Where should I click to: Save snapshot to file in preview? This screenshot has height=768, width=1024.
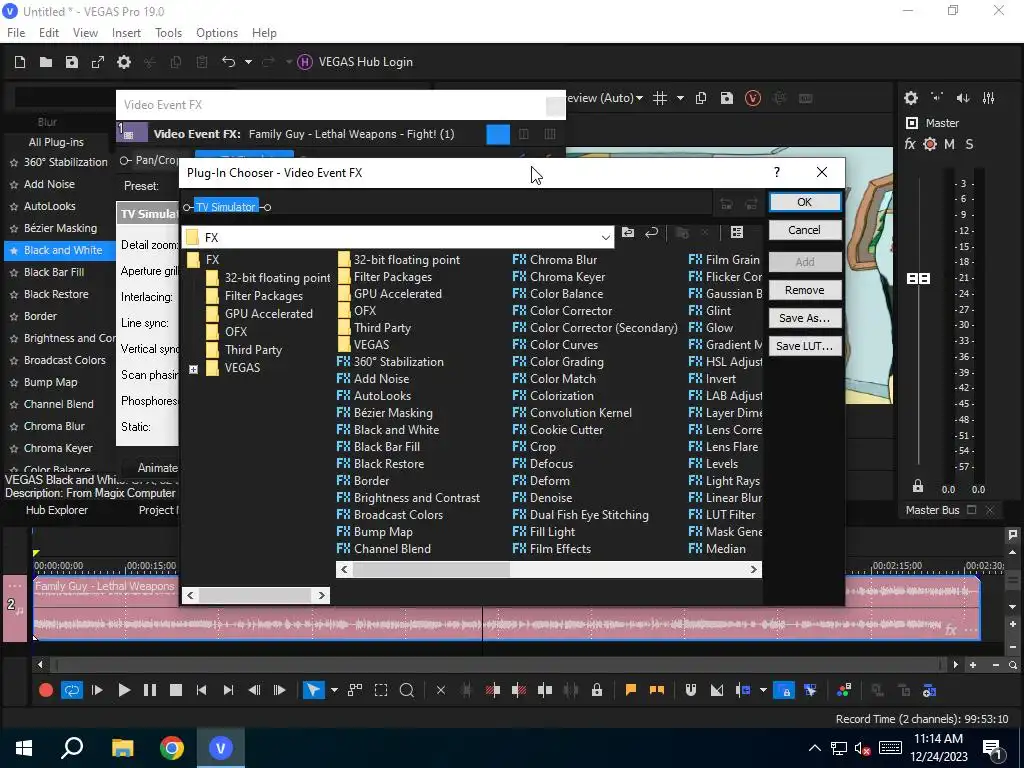[726, 98]
